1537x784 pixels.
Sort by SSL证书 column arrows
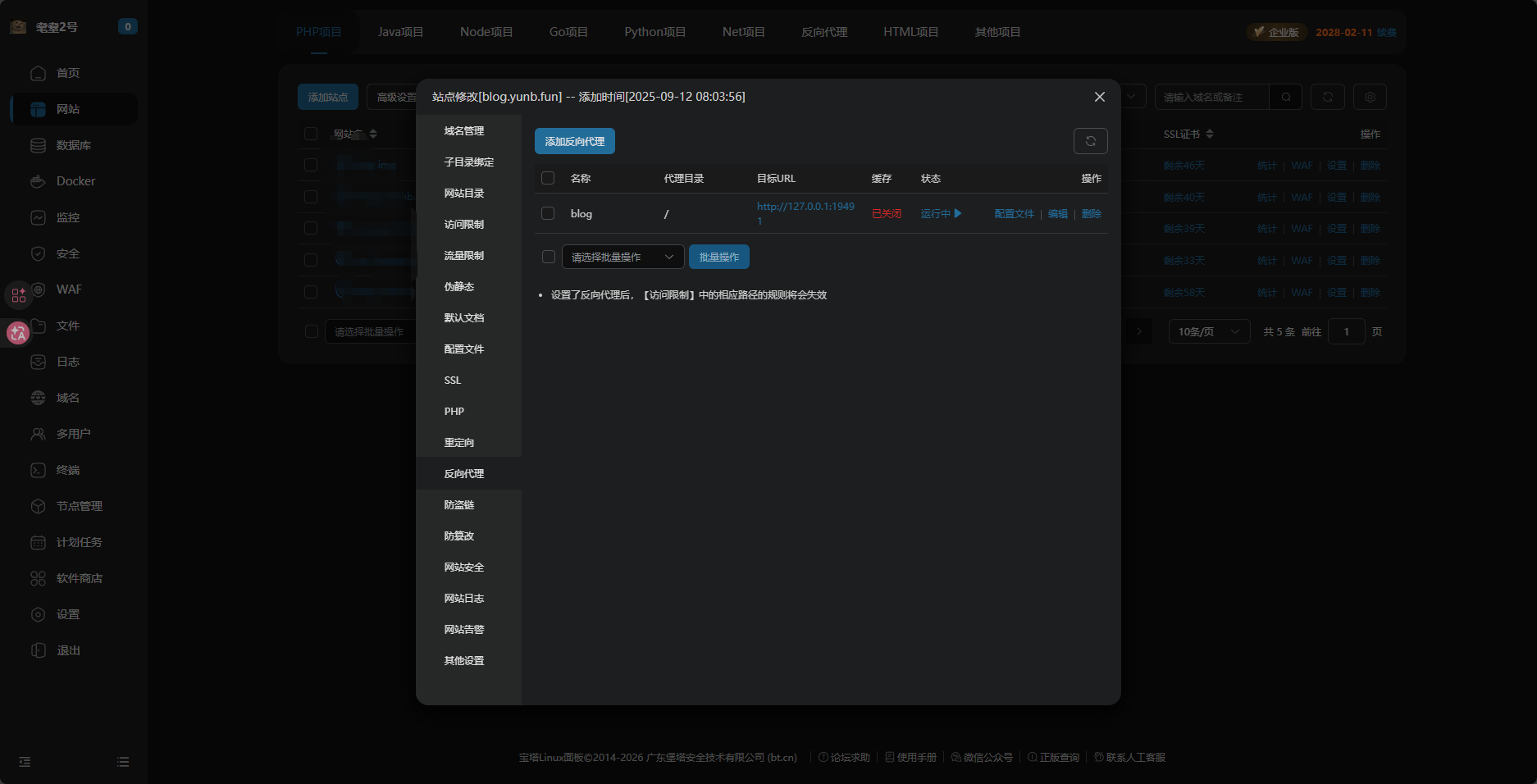tap(1210, 134)
